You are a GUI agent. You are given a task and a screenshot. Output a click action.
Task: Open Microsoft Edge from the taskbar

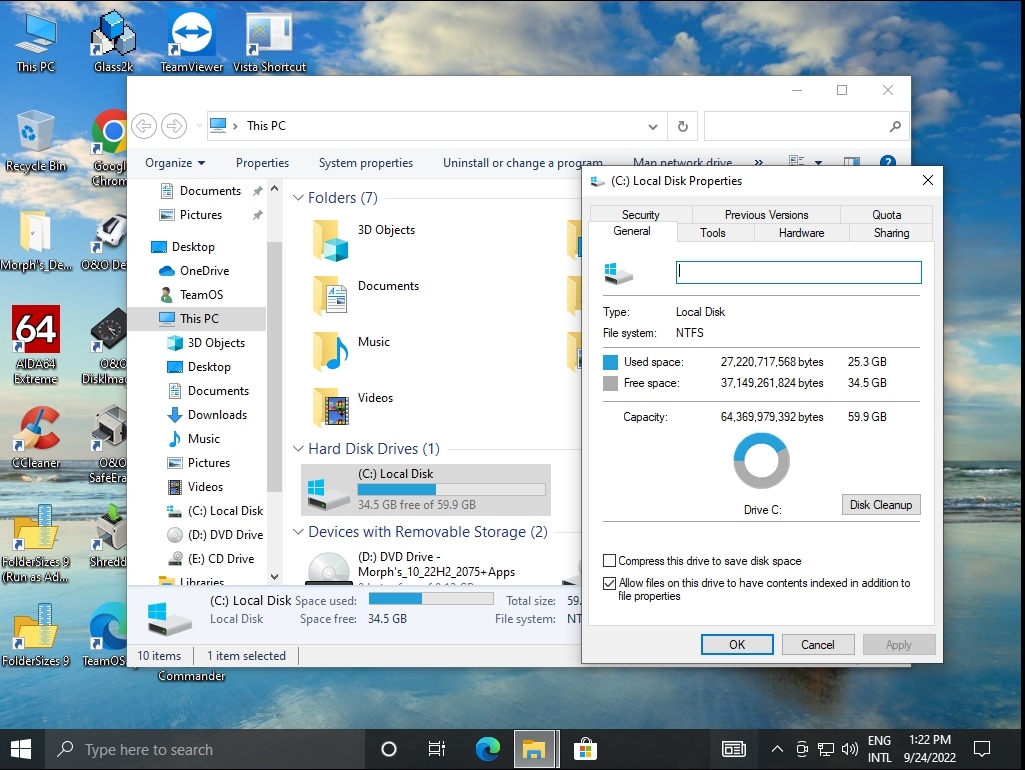(x=487, y=749)
